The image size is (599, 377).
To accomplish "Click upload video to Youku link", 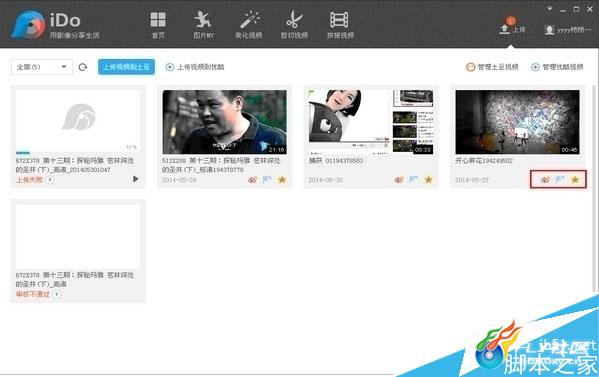I will pyautogui.click(x=195, y=67).
